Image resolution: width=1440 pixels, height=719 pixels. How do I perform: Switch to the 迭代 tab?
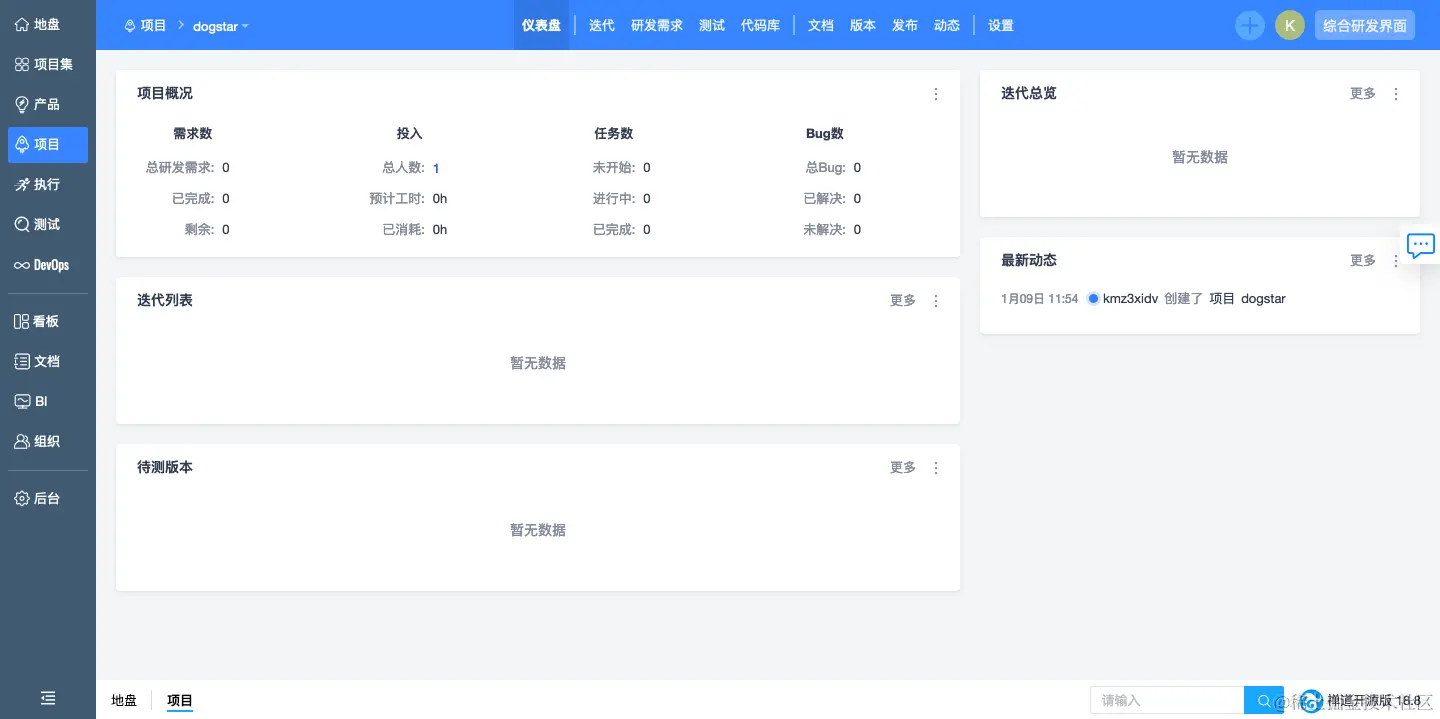pos(602,25)
